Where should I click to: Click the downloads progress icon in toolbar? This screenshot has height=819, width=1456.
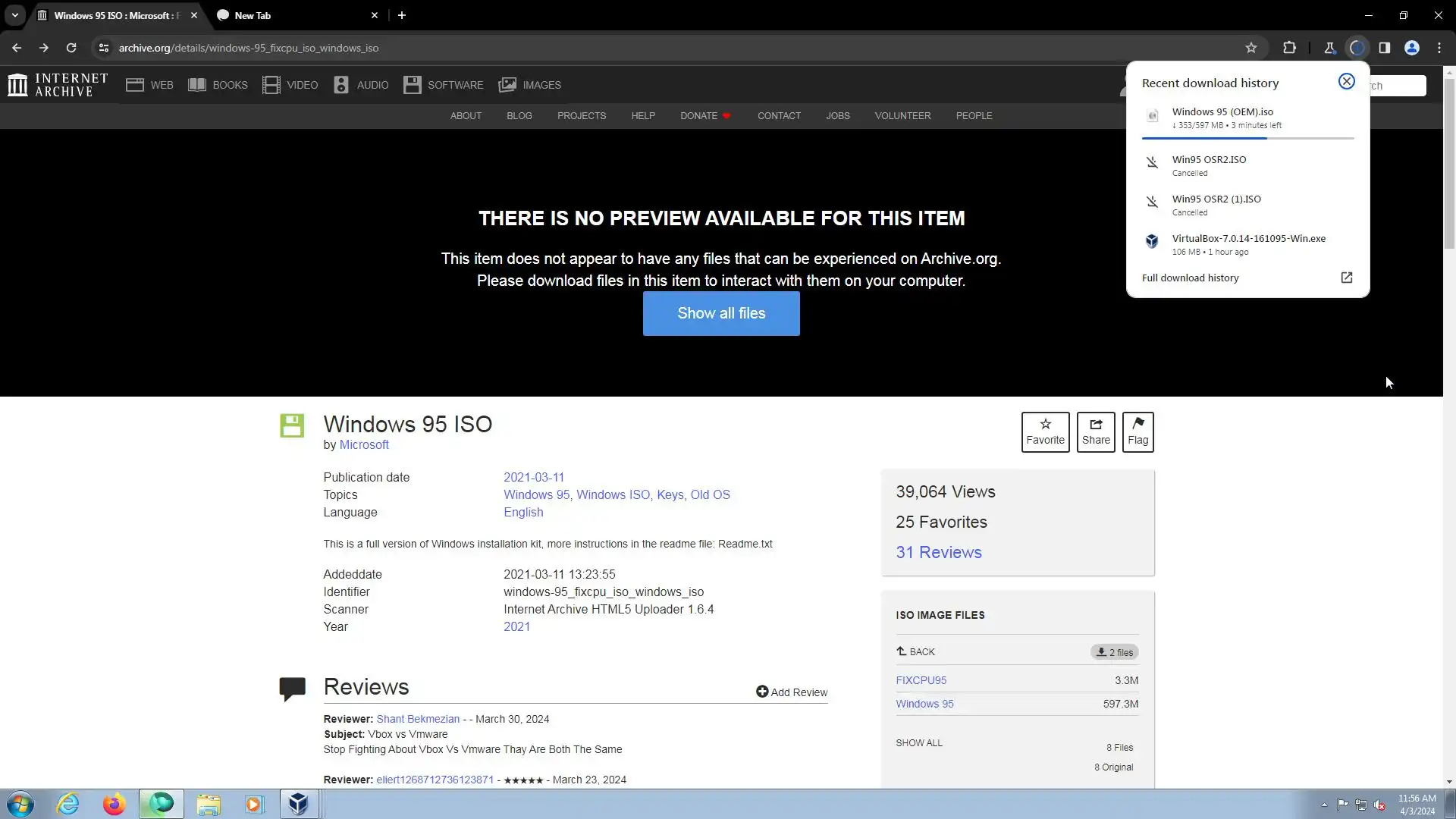pos(1357,48)
